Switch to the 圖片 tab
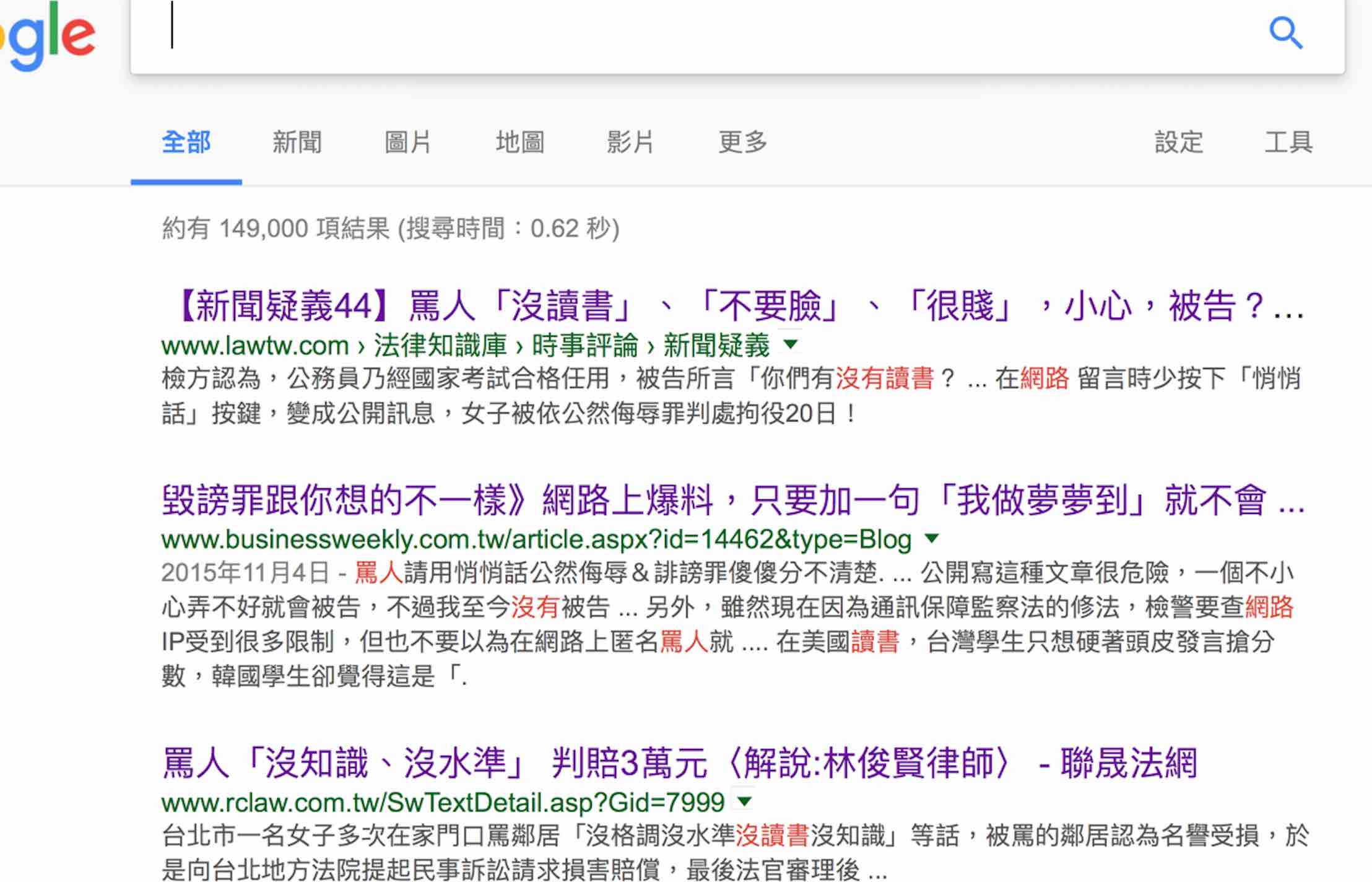 407,142
